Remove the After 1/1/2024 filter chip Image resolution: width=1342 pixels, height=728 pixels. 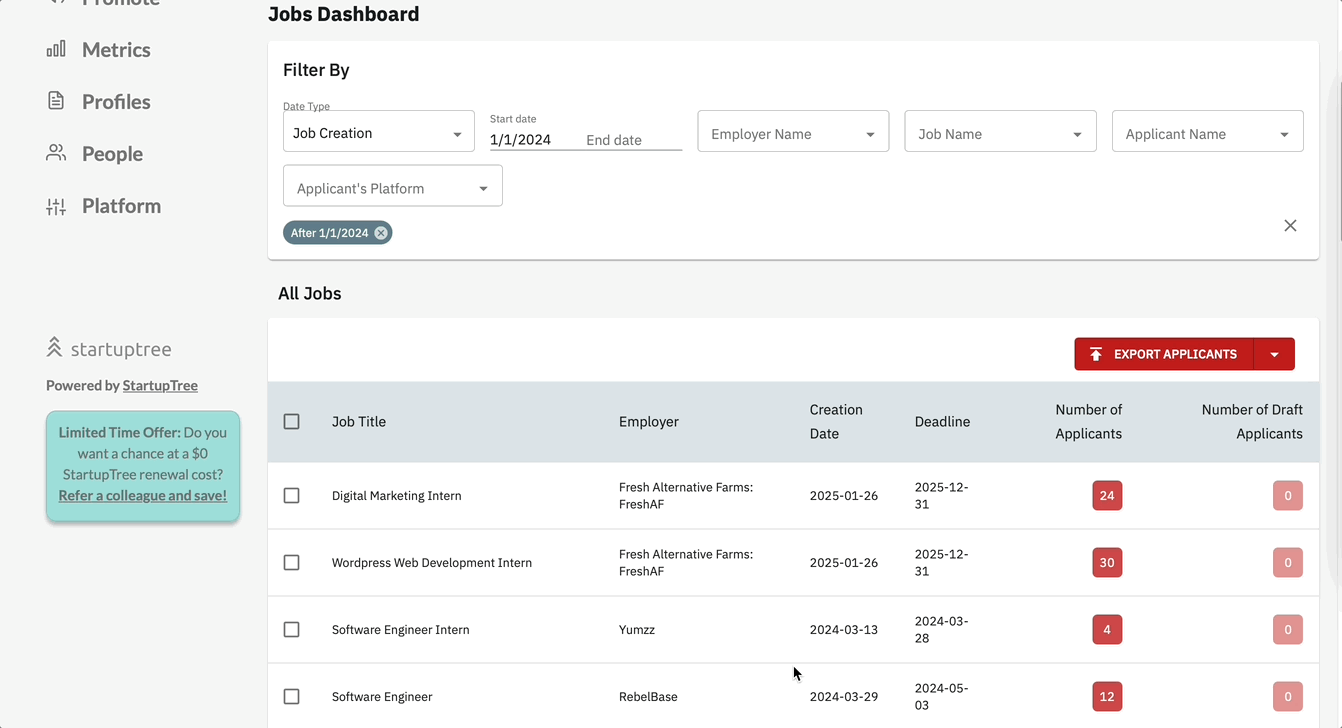click(x=380, y=233)
